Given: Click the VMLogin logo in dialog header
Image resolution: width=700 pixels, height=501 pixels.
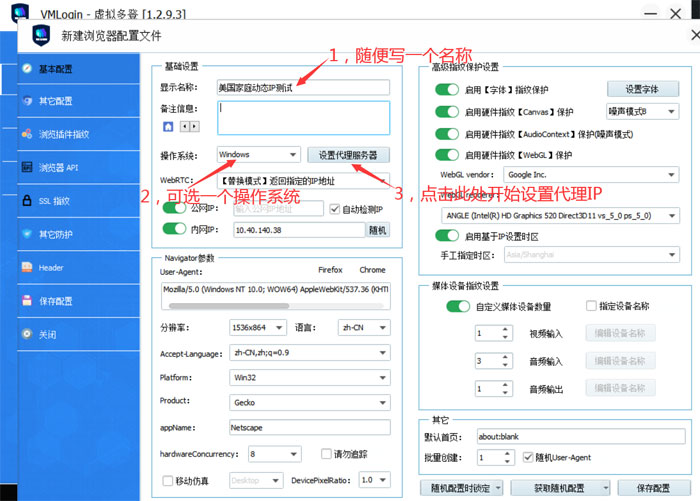Looking at the screenshot, I should 42,36.
